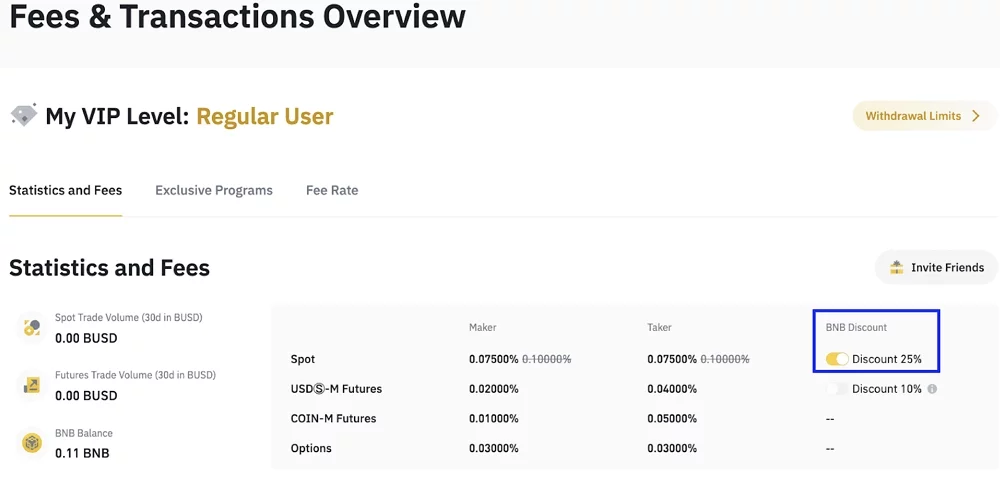The height and width of the screenshot is (477, 1000).
Task: Click the USDⓈ-M Futures maker fee 0.02000%
Action: 494,389
